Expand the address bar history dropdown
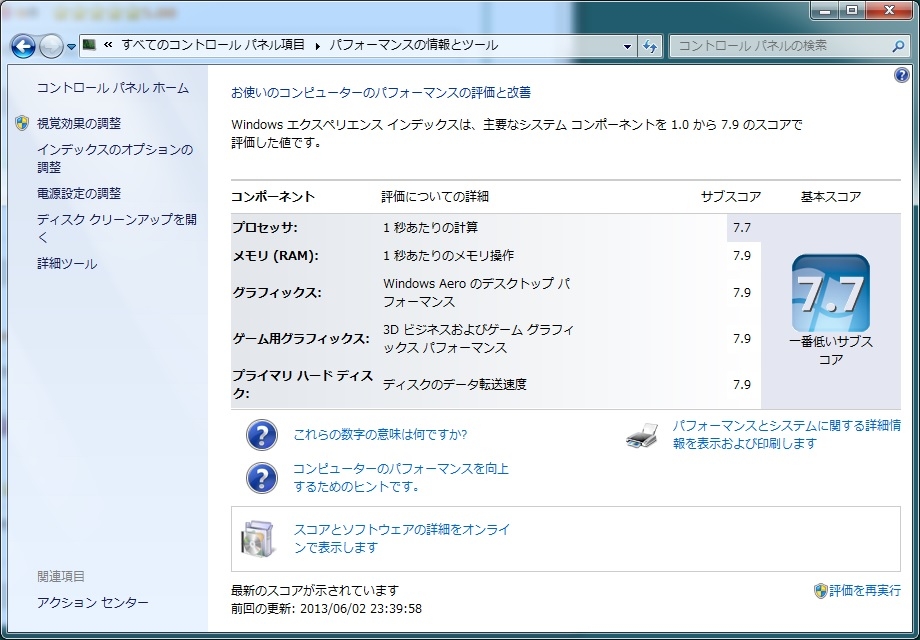Viewport: 920px width, 640px height. 627,46
